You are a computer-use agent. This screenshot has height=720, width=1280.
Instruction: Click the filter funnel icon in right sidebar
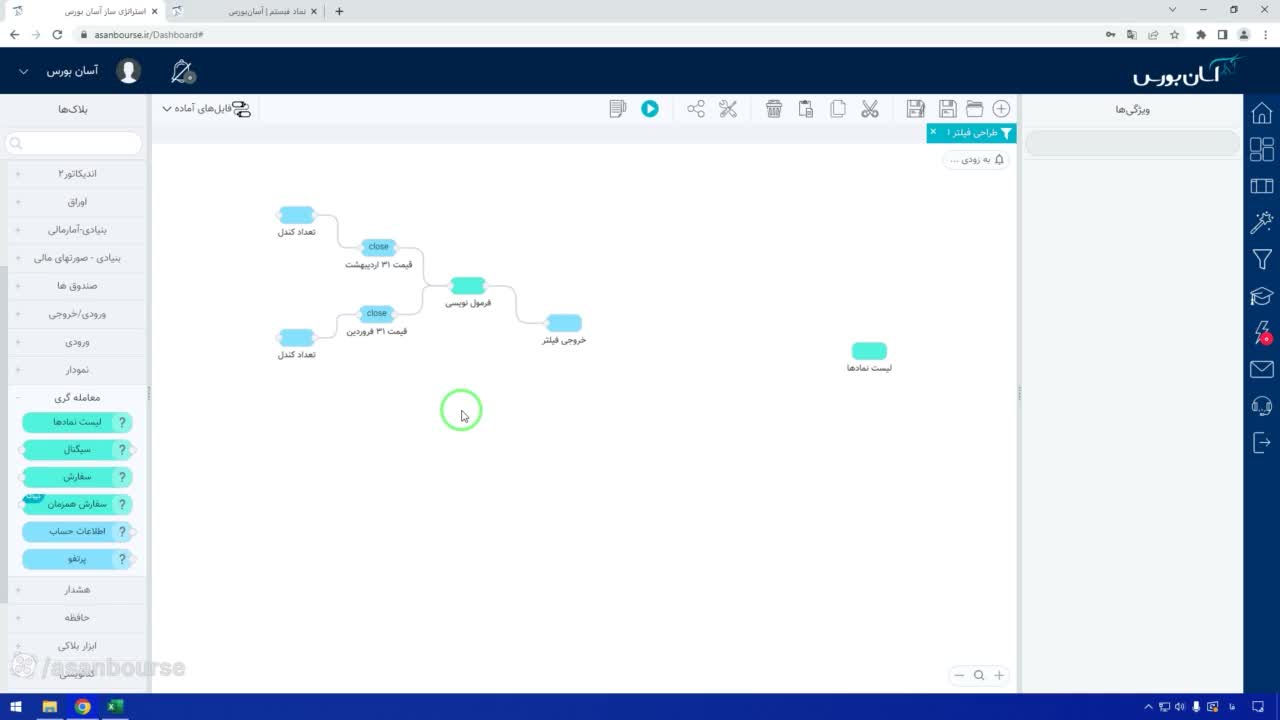pos(1262,260)
